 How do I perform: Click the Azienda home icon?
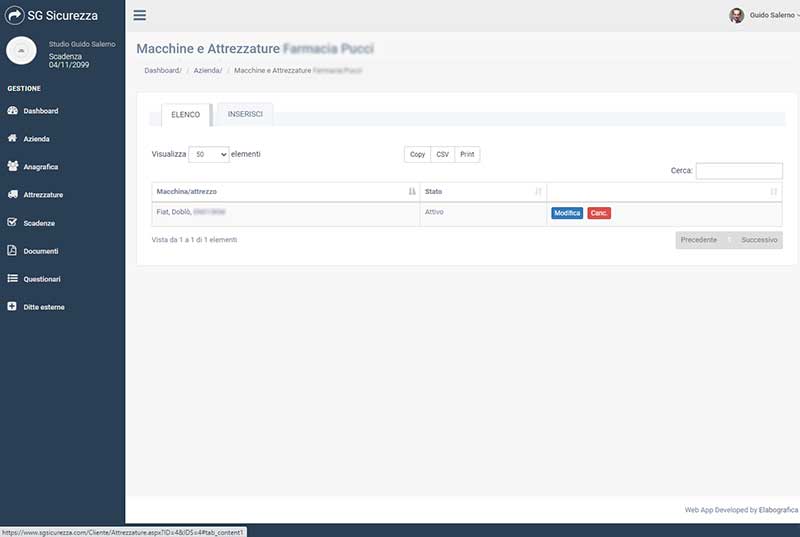pyautogui.click(x=12, y=138)
